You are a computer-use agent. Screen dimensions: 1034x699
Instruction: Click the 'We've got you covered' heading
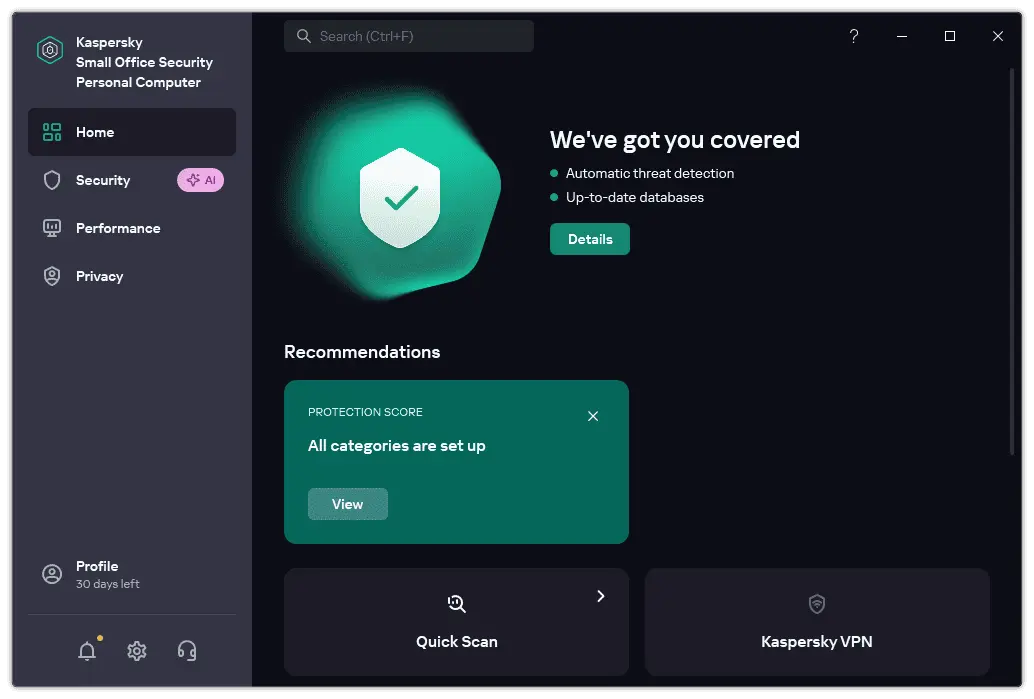tap(675, 140)
